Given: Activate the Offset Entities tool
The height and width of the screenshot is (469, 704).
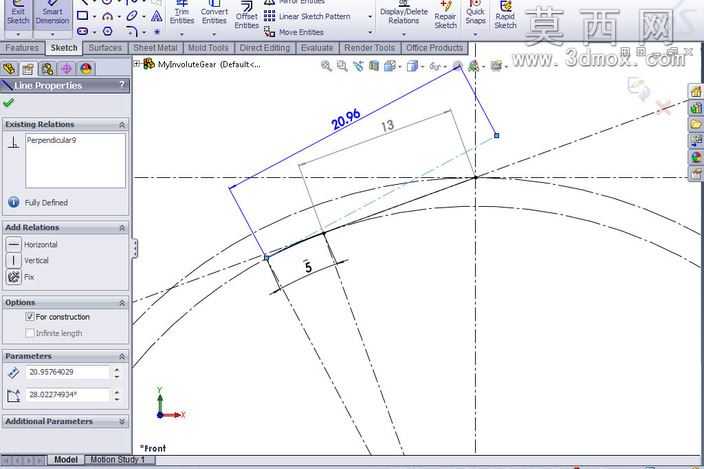Looking at the screenshot, I should 246,16.
